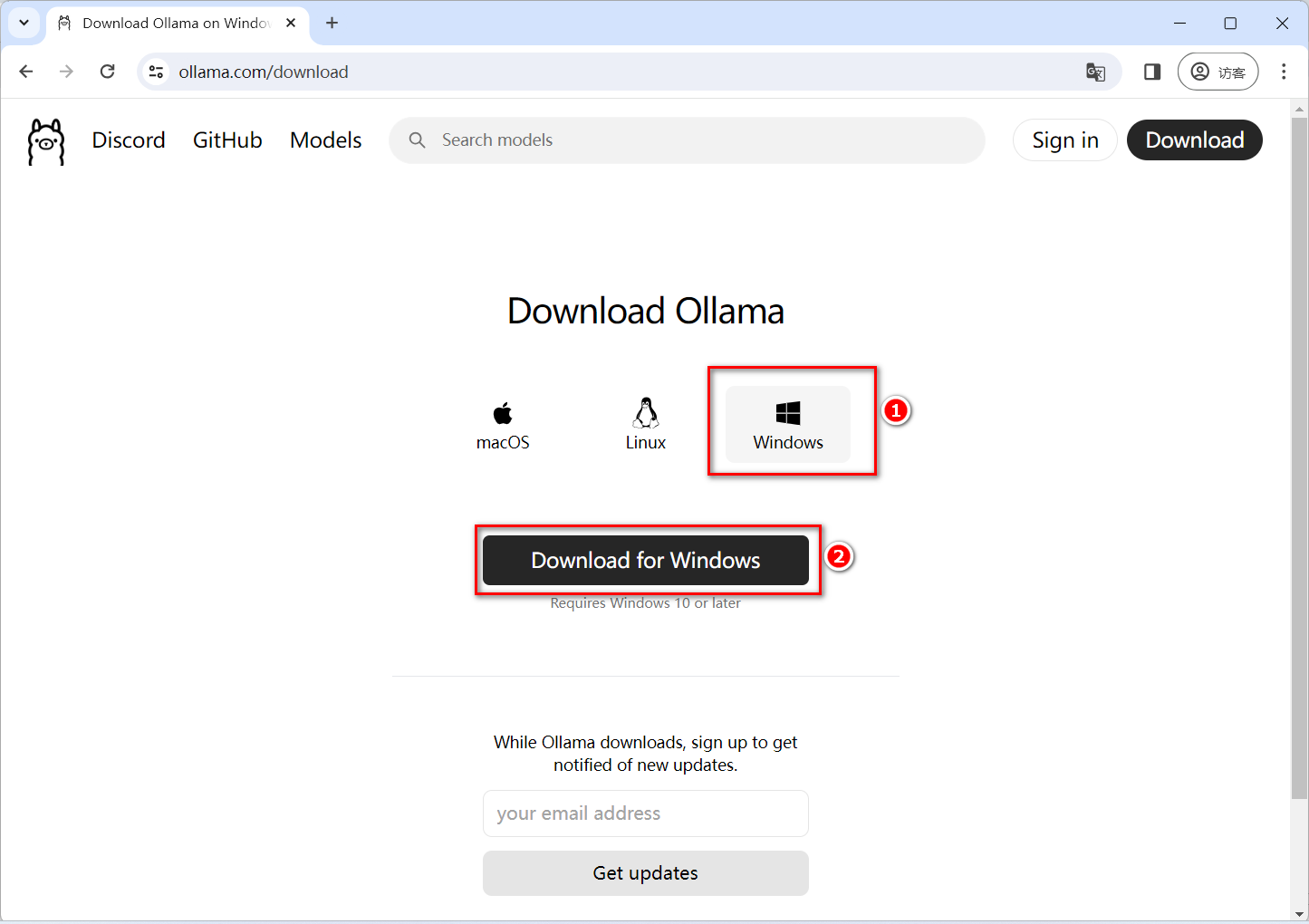Go back to the previous page
The image size is (1309, 924).
pyautogui.click(x=26, y=72)
